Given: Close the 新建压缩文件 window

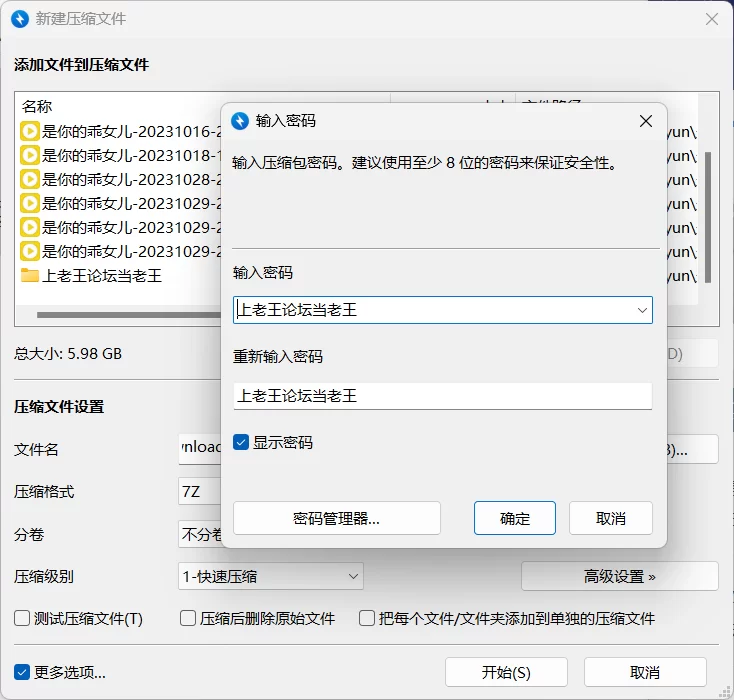Looking at the screenshot, I should click(712, 19).
